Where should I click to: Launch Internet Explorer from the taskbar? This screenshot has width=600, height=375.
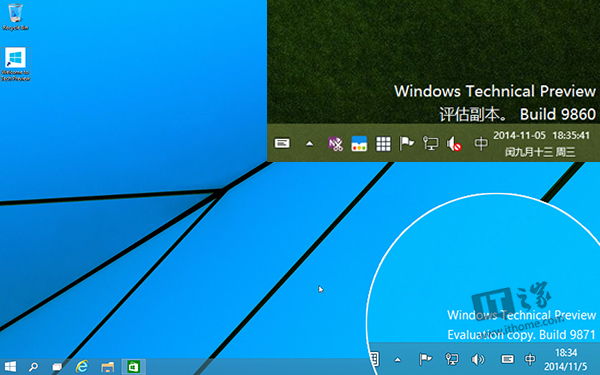pos(82,367)
